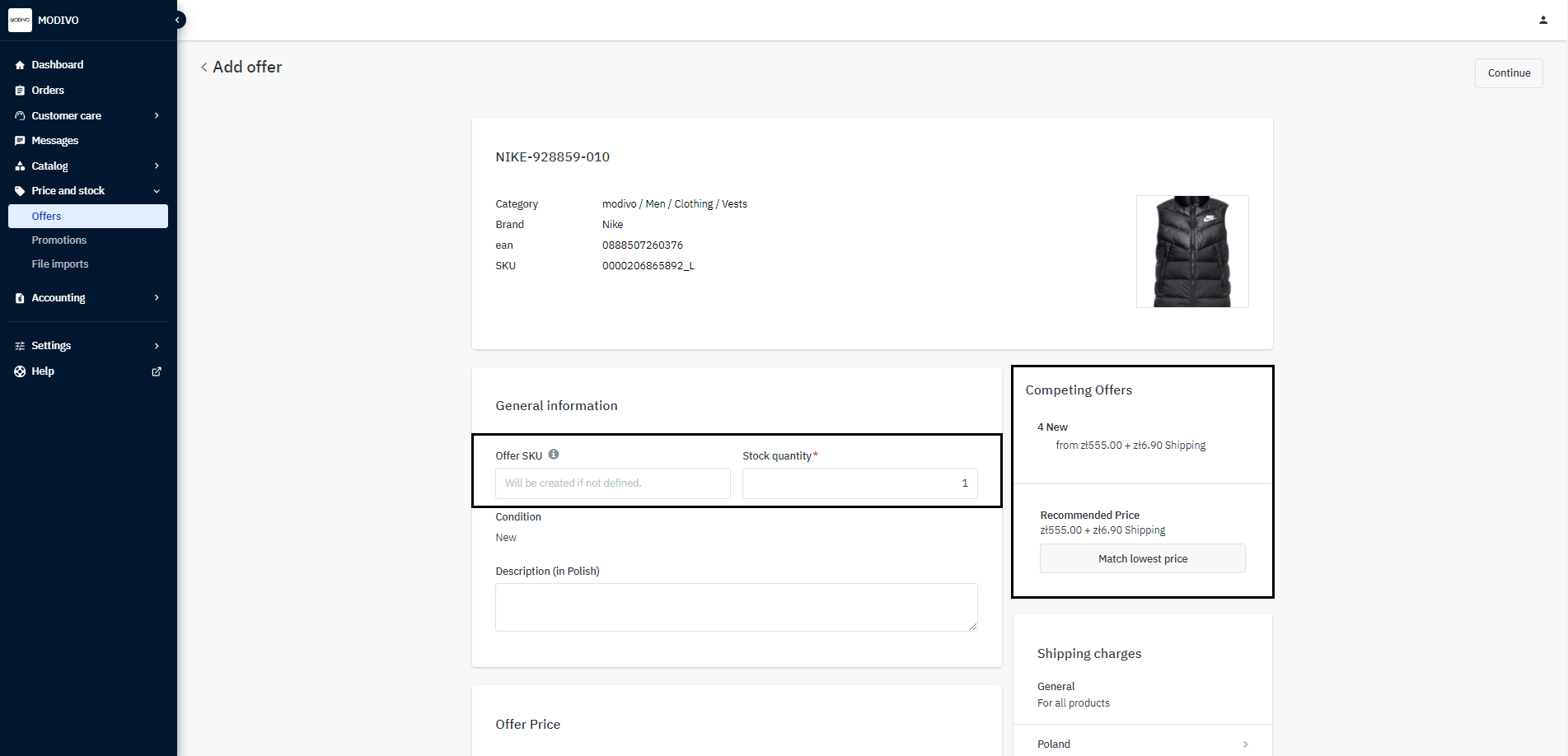Click the Offer SKU info icon

(554, 454)
